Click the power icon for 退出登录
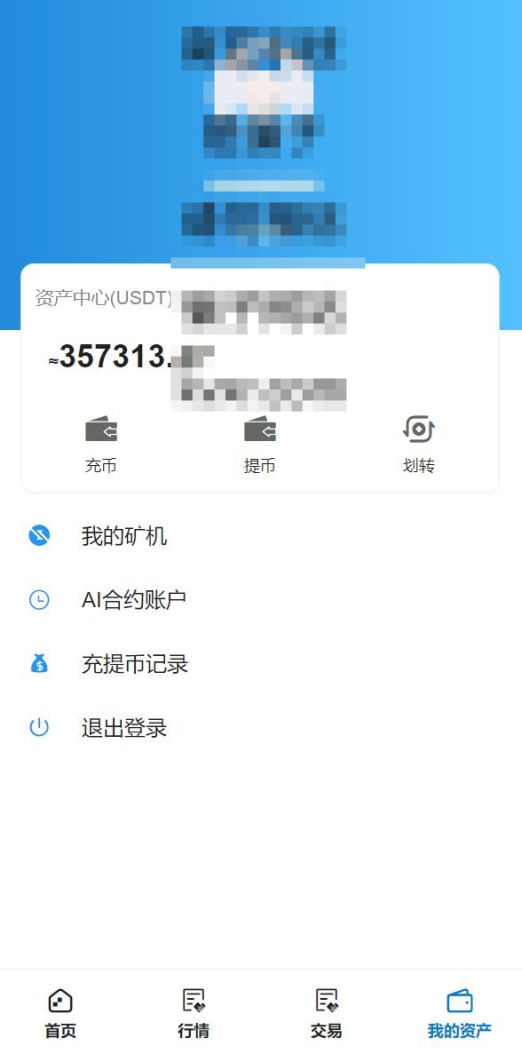This screenshot has width=522, height=1054. pyautogui.click(x=39, y=727)
